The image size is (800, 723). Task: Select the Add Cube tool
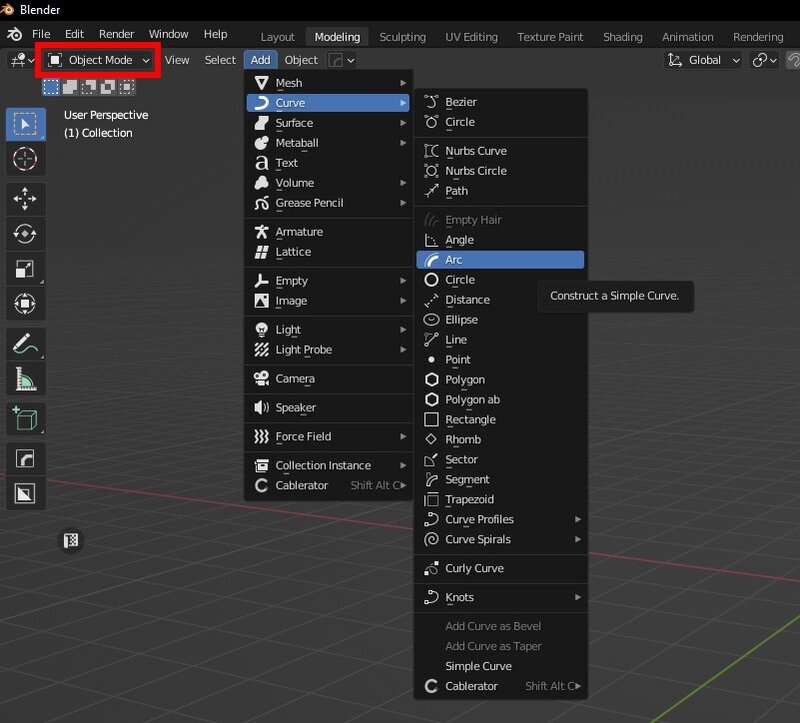coord(26,418)
